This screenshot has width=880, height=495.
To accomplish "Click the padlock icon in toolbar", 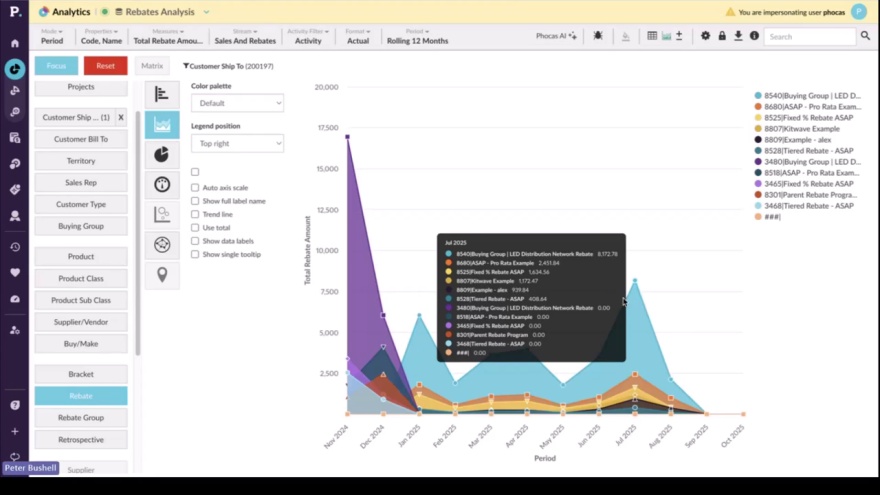I will point(721,36).
